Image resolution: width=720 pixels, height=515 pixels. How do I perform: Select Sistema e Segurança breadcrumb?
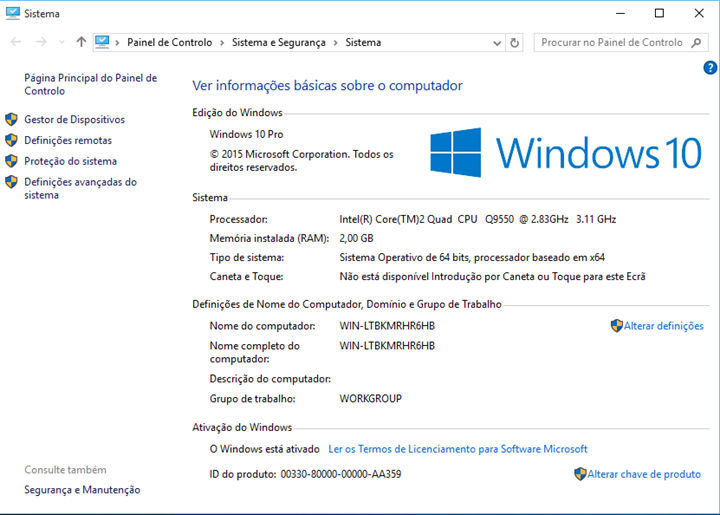[x=279, y=42]
